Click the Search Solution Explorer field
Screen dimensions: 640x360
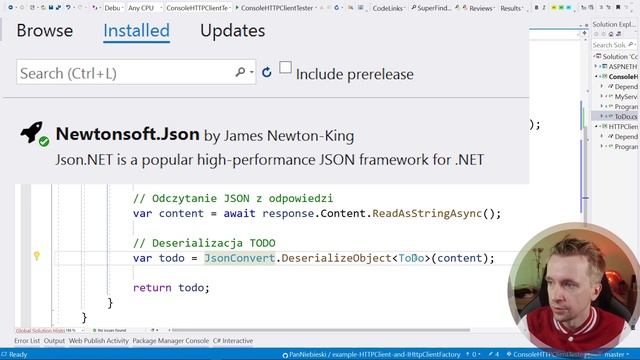(x=614, y=44)
